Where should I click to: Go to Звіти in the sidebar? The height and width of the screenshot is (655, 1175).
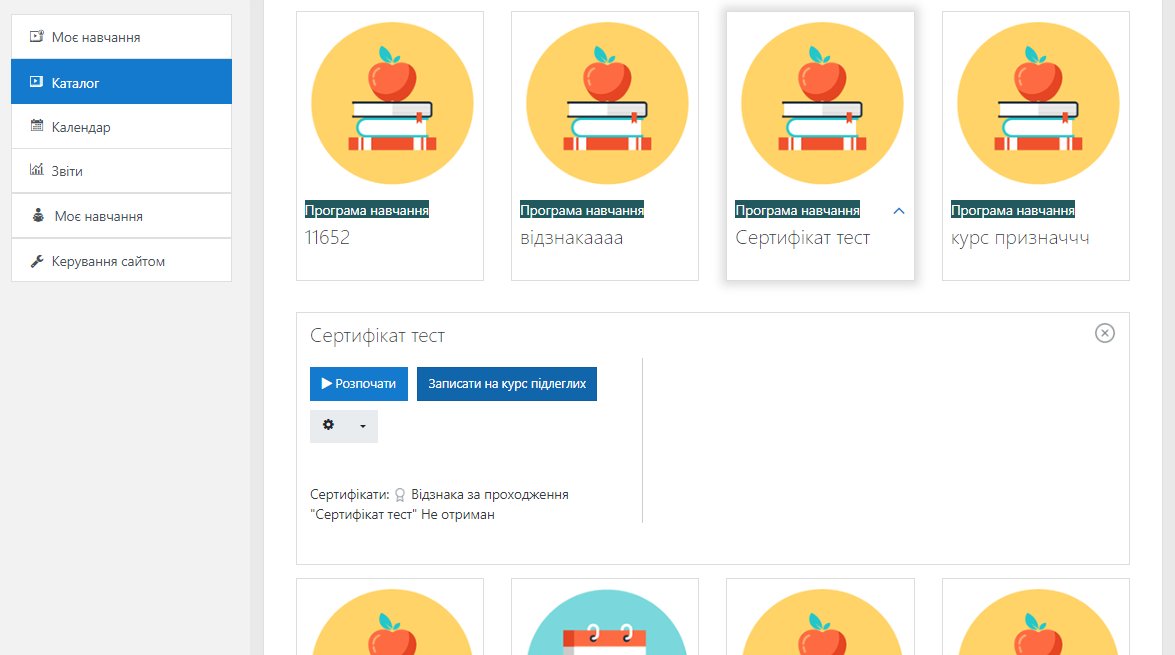(121, 171)
